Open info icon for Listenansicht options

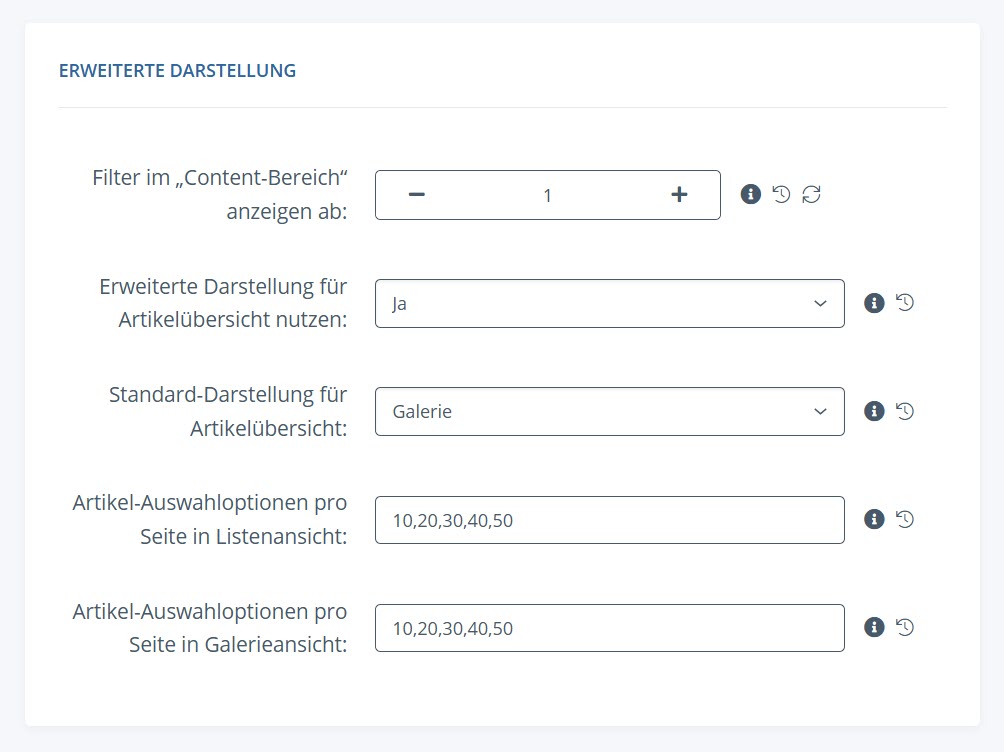click(874, 519)
